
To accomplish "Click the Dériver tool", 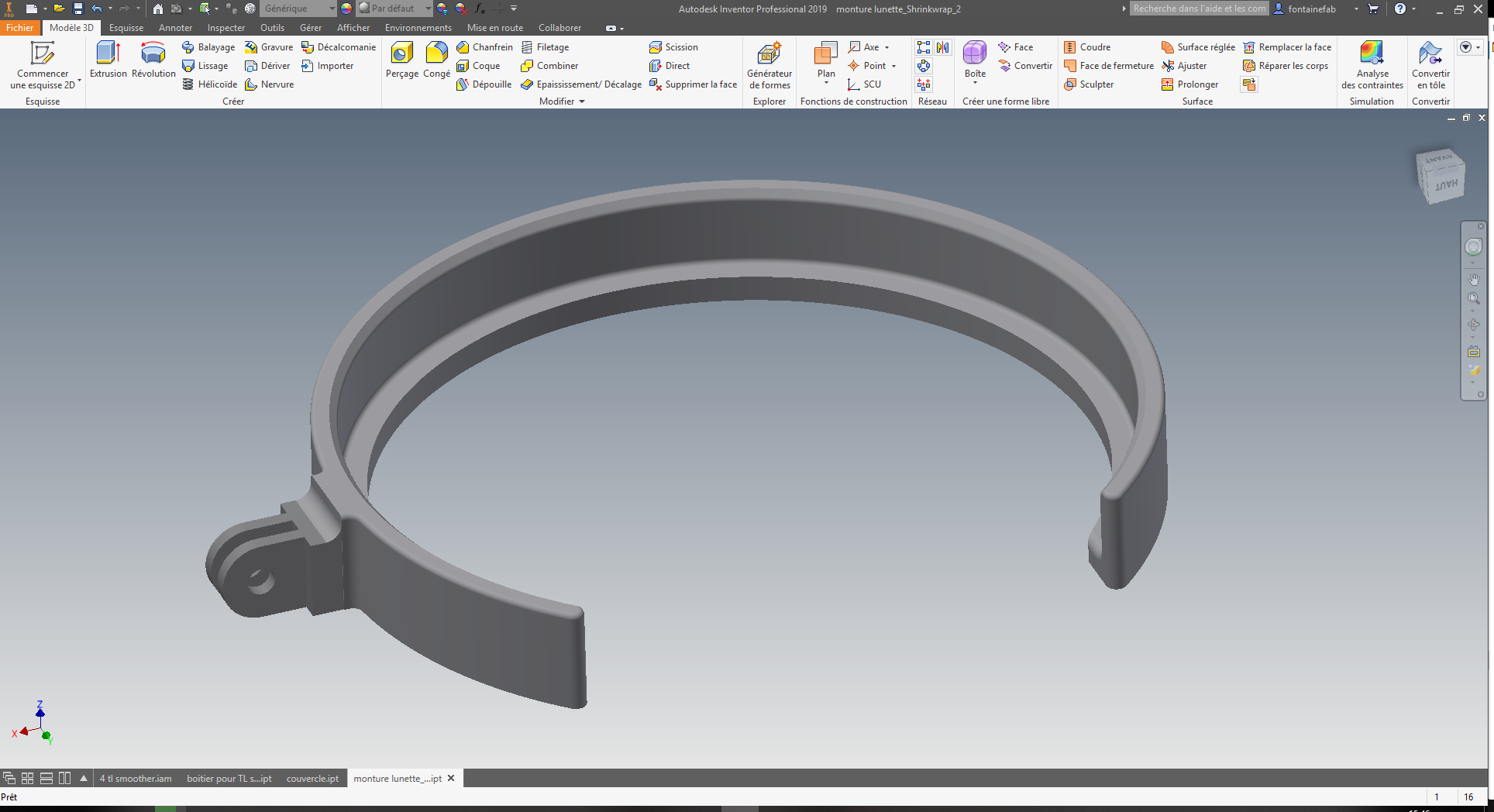I will [267, 66].
